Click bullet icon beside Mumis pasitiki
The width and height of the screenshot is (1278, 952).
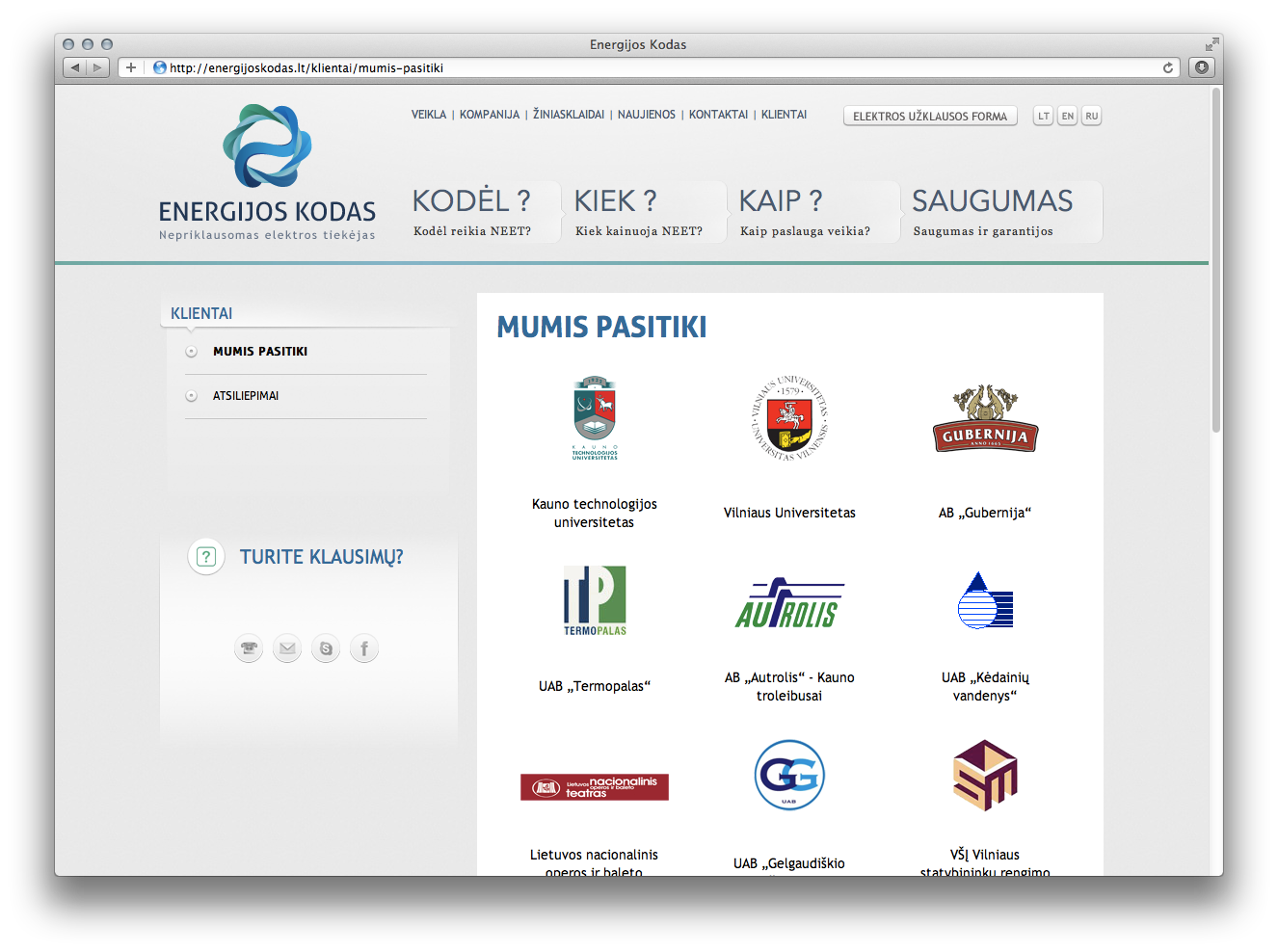(191, 352)
